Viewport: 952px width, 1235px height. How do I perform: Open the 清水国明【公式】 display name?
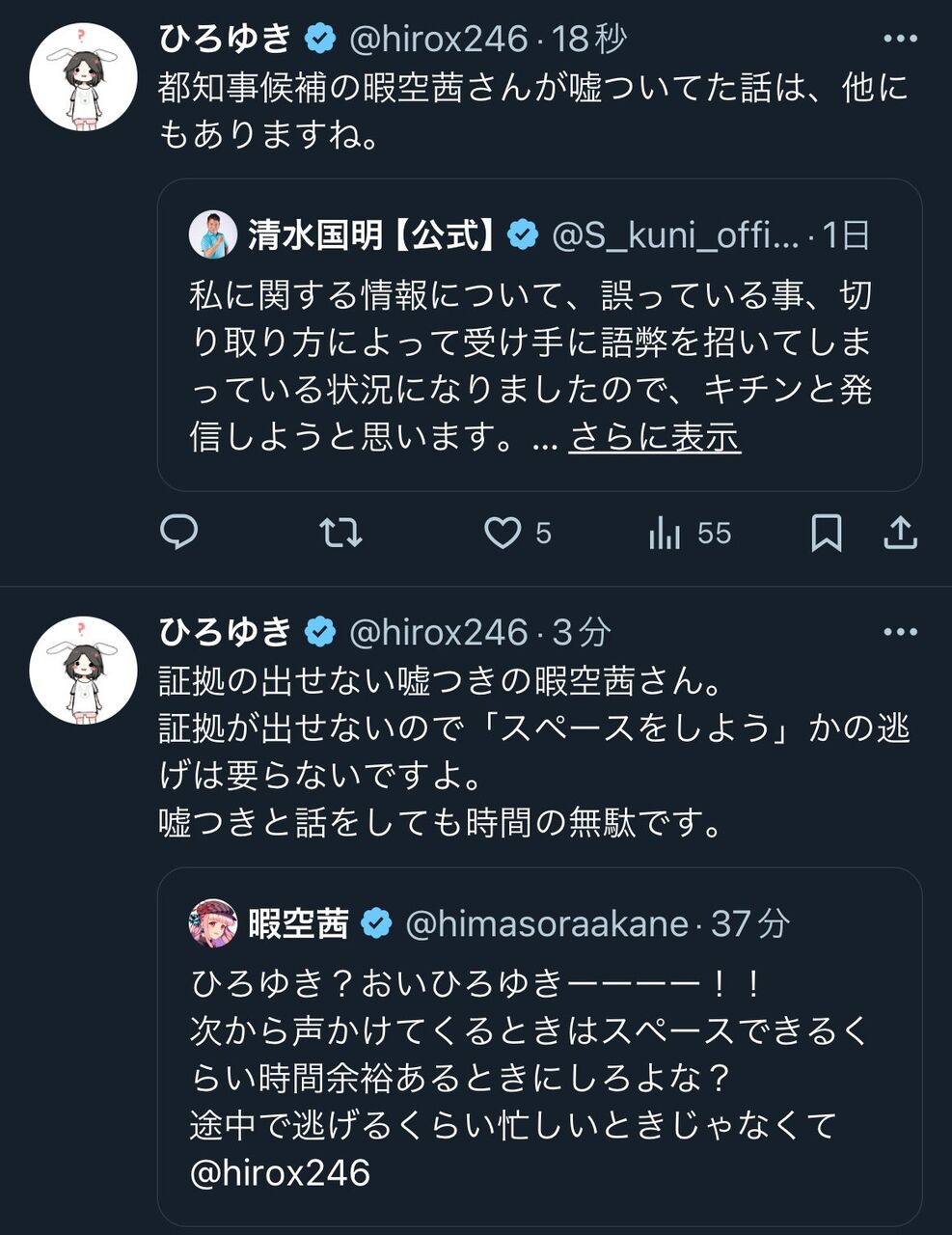point(371,234)
